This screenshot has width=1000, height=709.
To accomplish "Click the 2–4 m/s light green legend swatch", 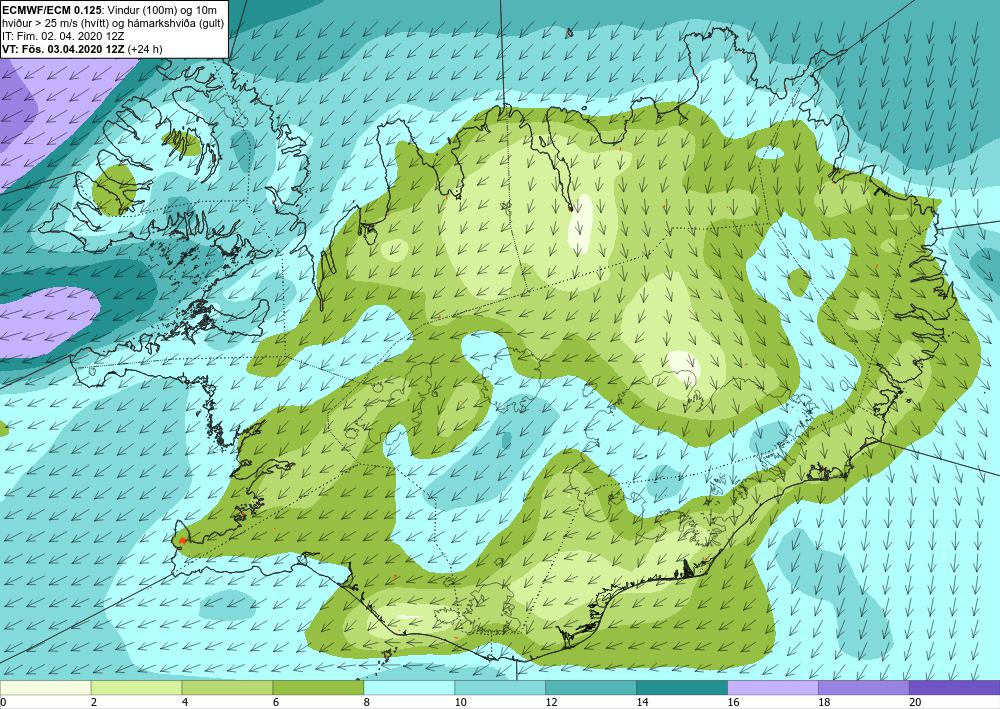I will [136, 688].
